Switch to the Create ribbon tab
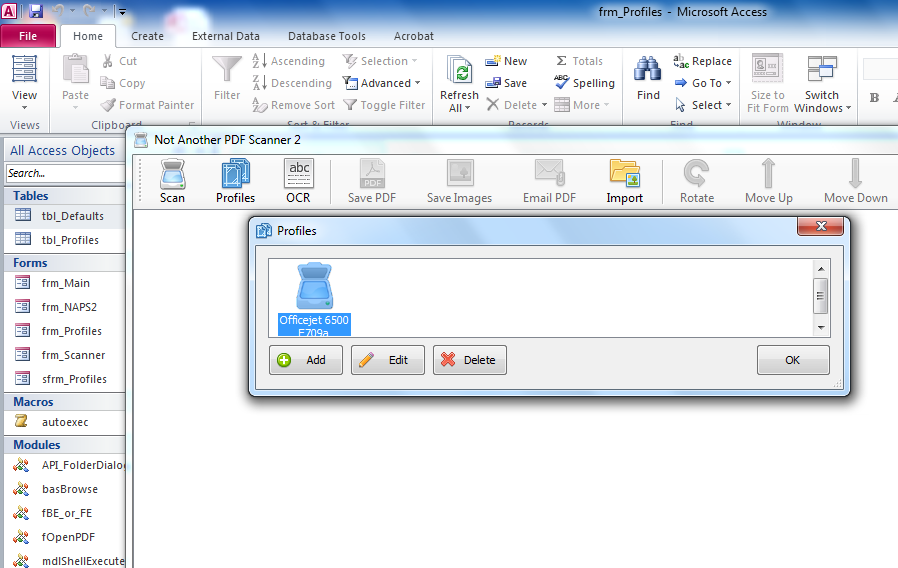898x568 pixels. tap(147, 36)
